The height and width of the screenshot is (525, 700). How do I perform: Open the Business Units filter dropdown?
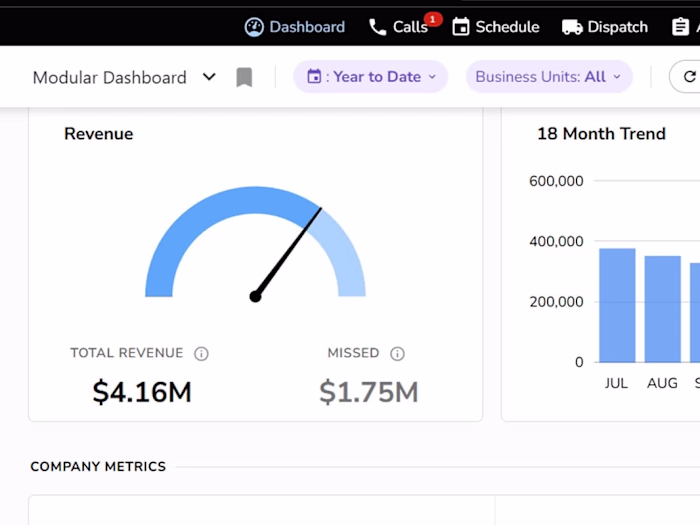(x=549, y=77)
